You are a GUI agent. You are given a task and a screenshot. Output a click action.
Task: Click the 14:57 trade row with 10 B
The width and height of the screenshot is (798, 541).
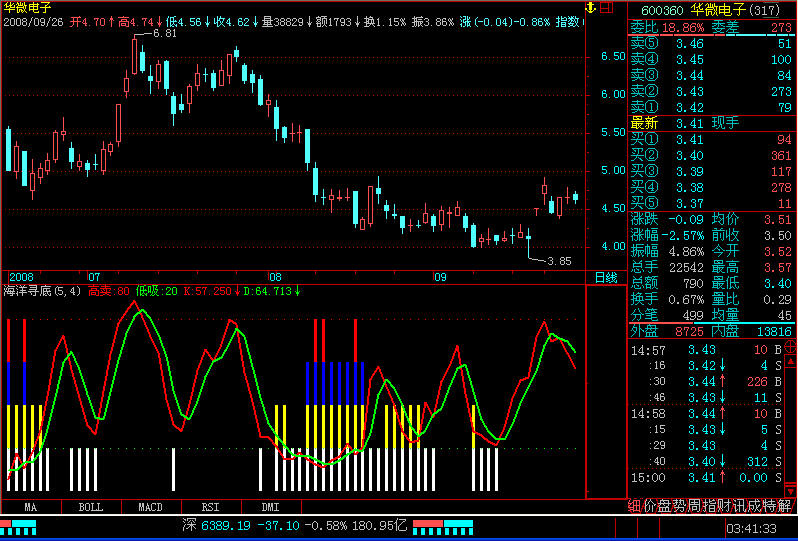point(706,350)
